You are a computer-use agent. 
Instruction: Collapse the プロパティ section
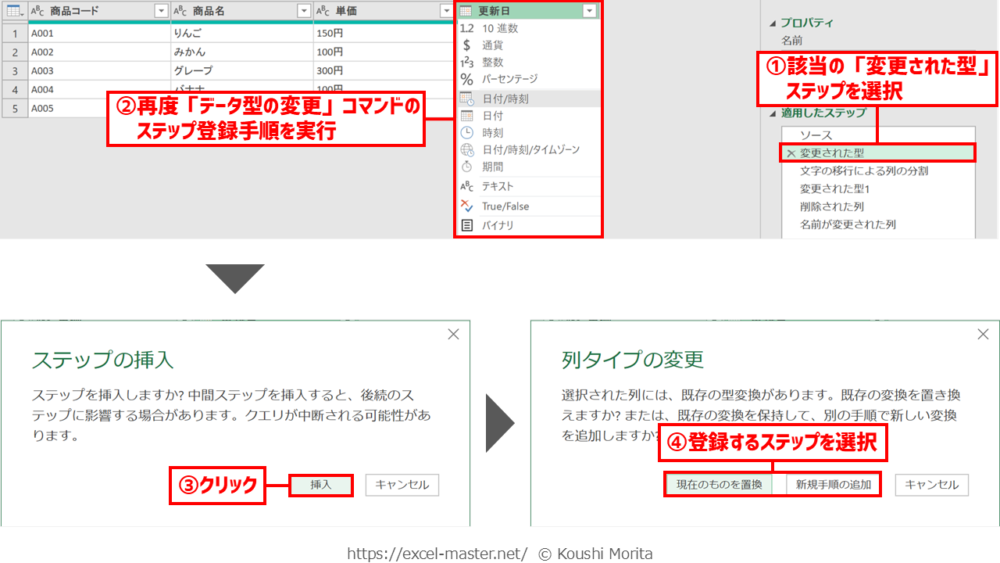pos(772,23)
